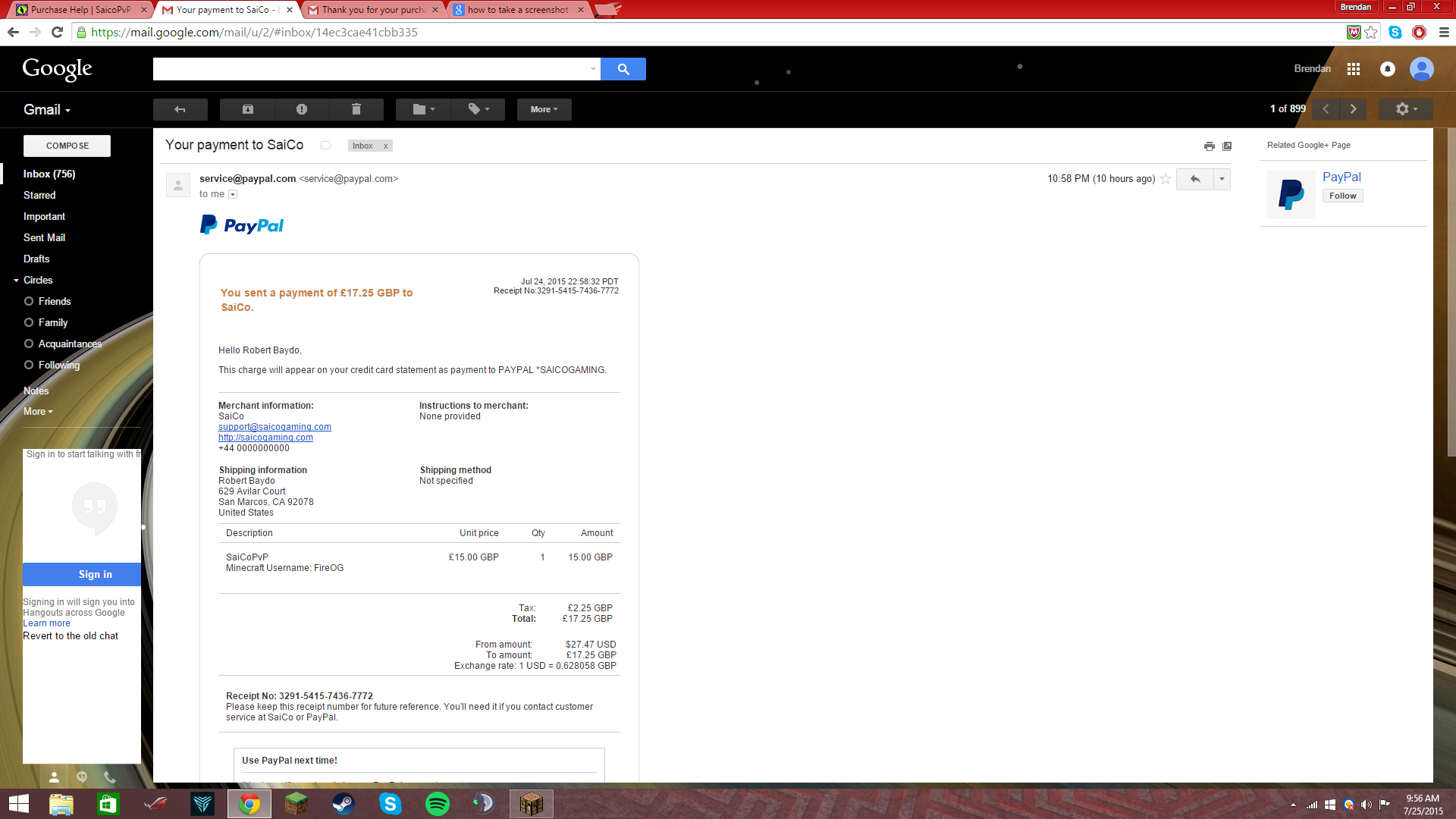Viewport: 1456px width, 819px height.
Task: Open support@saicogaming.com link
Action: [275, 427]
